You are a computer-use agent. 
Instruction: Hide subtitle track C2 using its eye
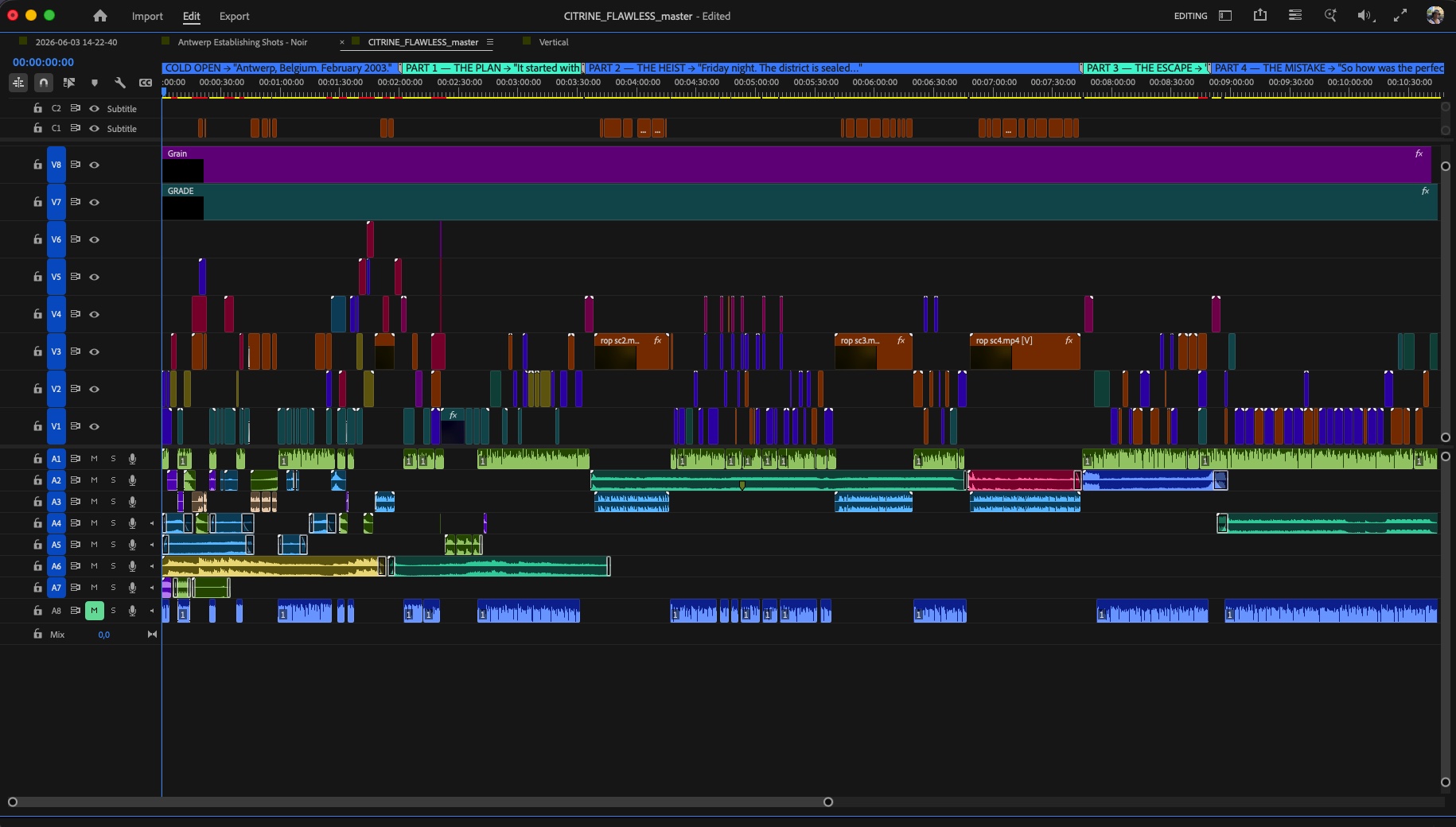pos(95,108)
